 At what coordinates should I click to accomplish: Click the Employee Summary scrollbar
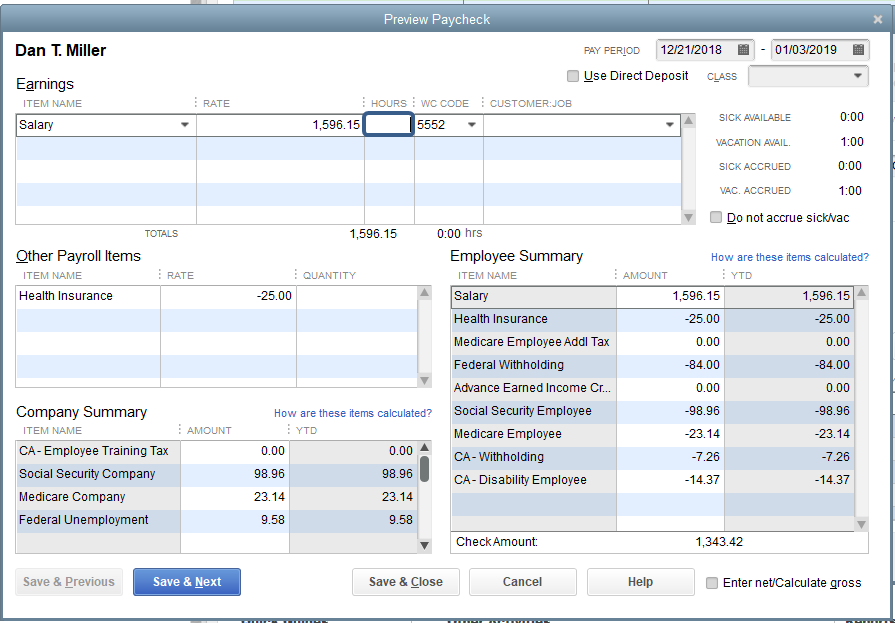(860, 400)
